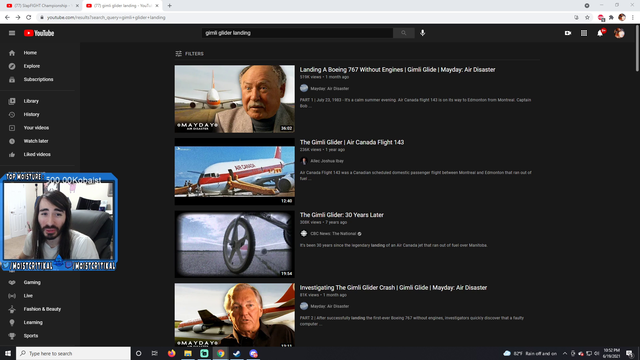
Task: Open account avatar menu in YouTube header
Action: coord(619,33)
